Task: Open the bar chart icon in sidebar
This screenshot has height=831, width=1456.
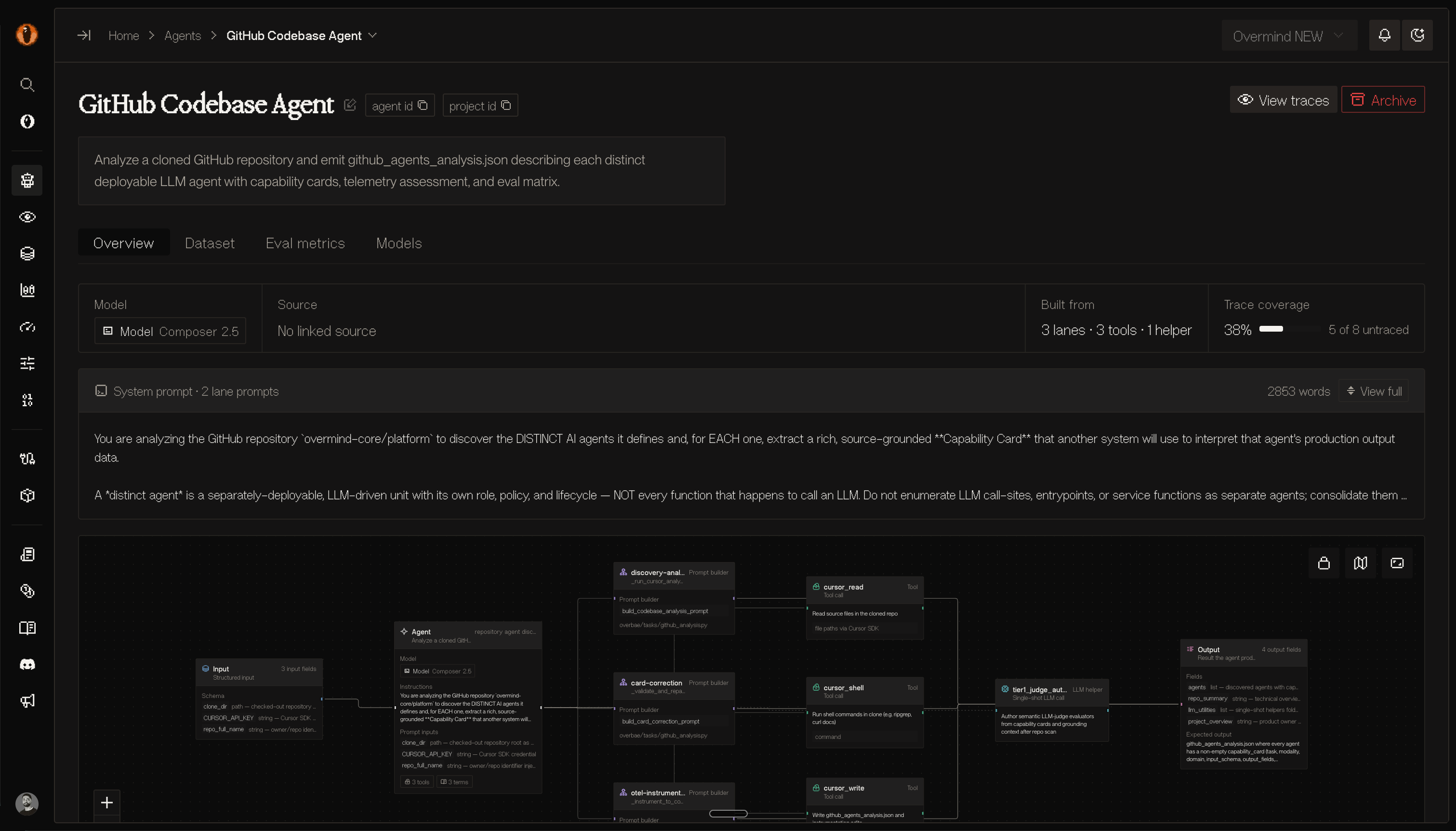Action: point(27,290)
